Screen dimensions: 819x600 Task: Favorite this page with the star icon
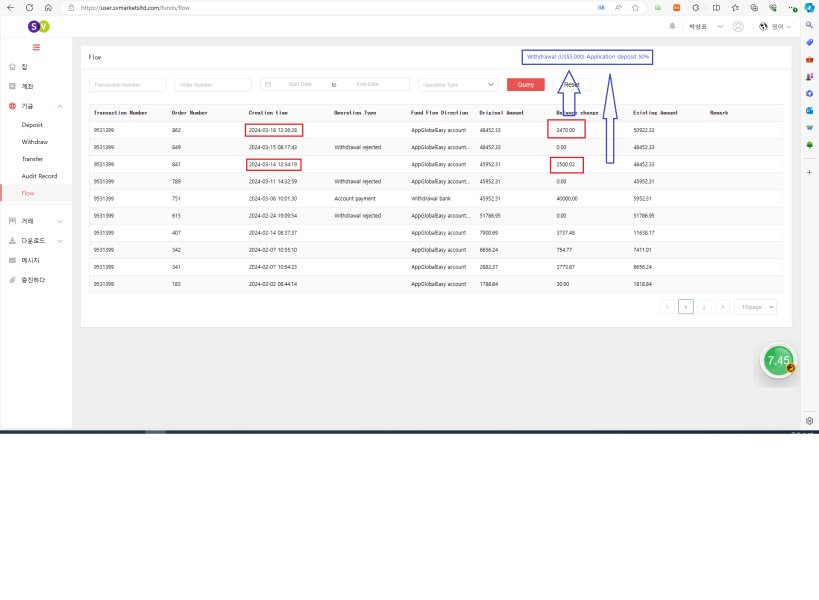point(636,7)
